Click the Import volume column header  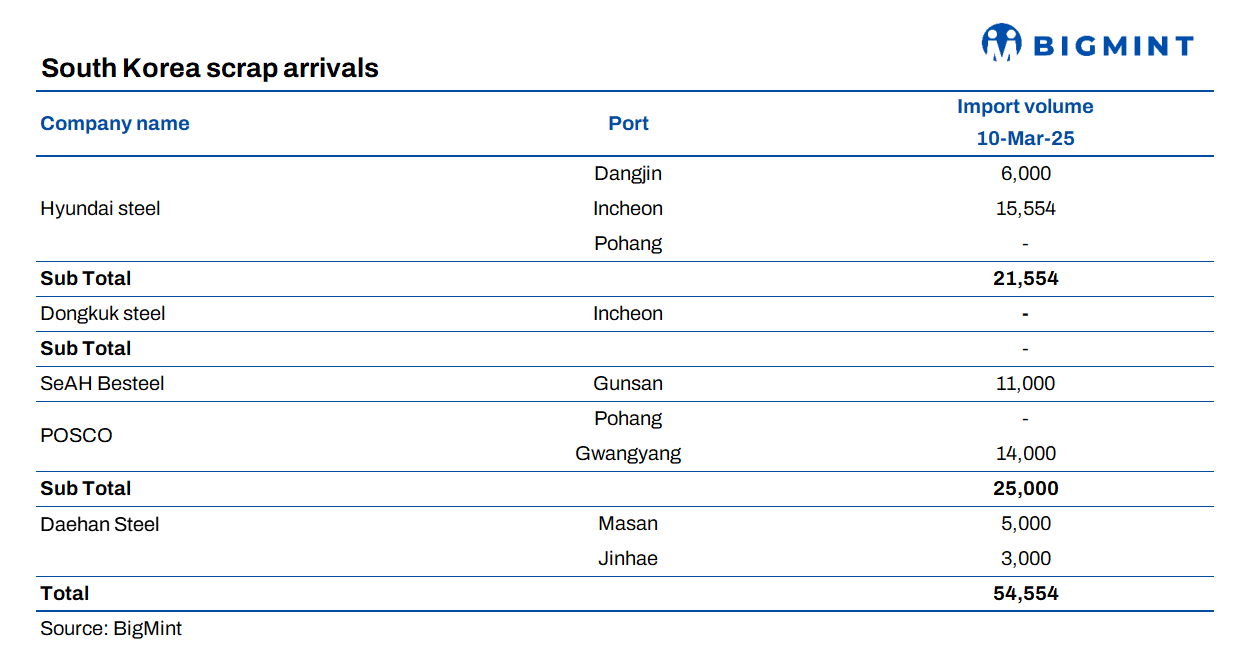[x=1025, y=107]
